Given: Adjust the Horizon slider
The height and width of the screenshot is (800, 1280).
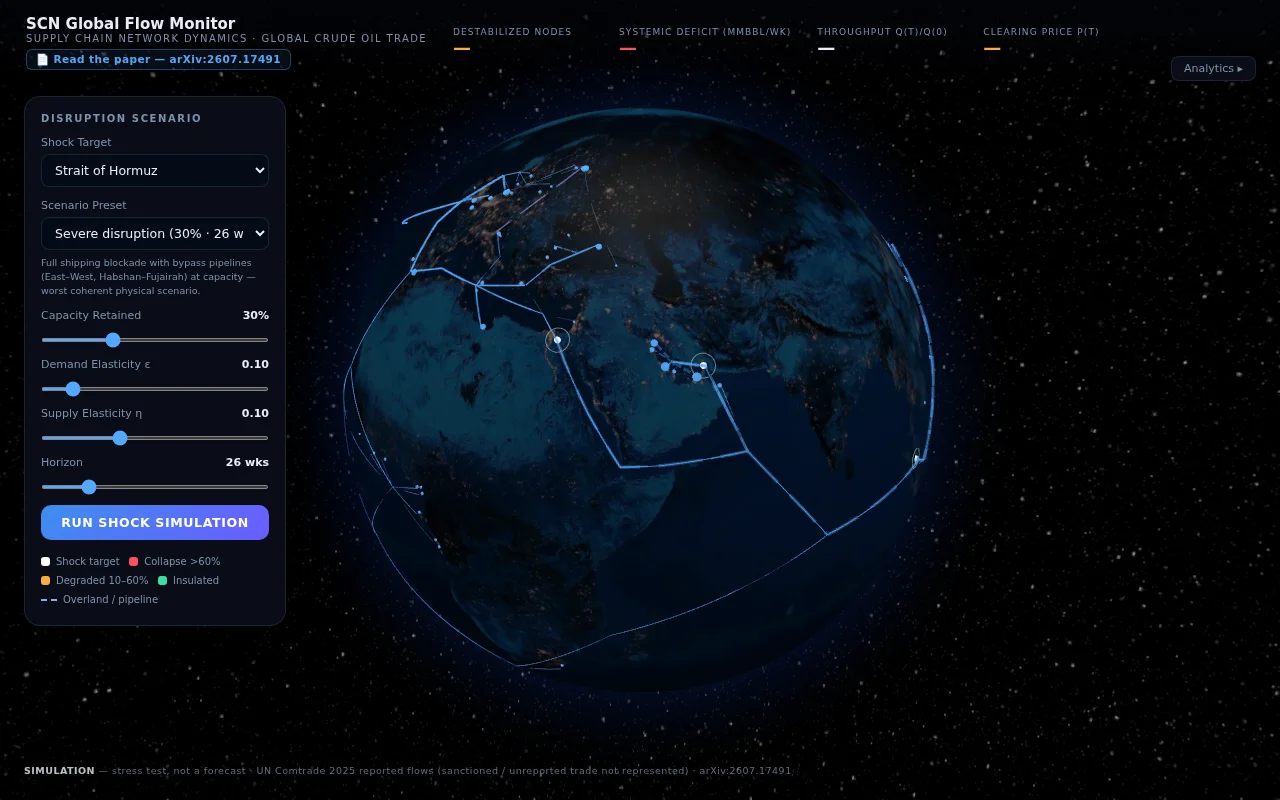Looking at the screenshot, I should point(155,487).
